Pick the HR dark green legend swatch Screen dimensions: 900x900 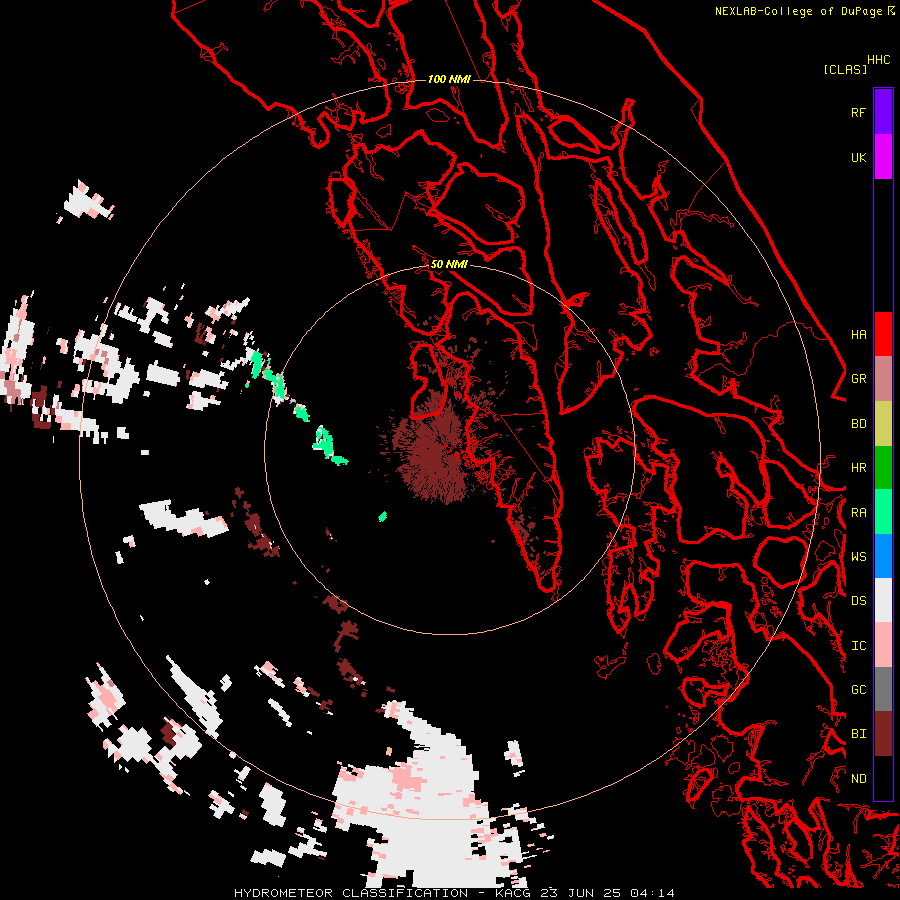click(x=883, y=467)
